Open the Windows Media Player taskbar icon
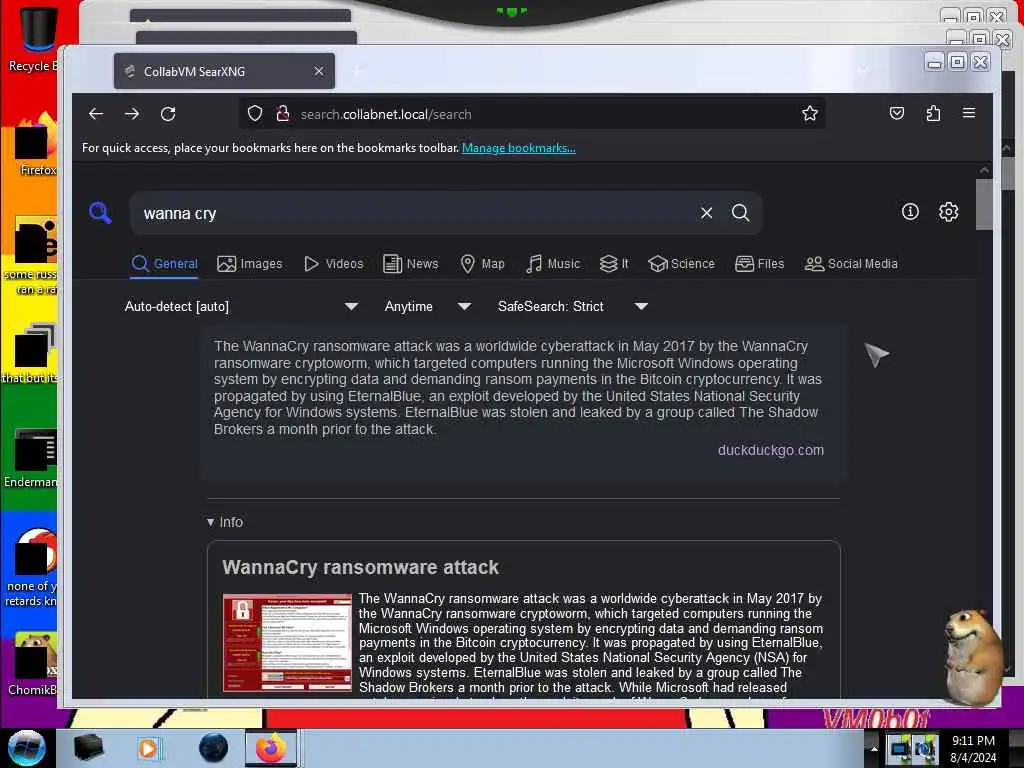 pyautogui.click(x=148, y=748)
